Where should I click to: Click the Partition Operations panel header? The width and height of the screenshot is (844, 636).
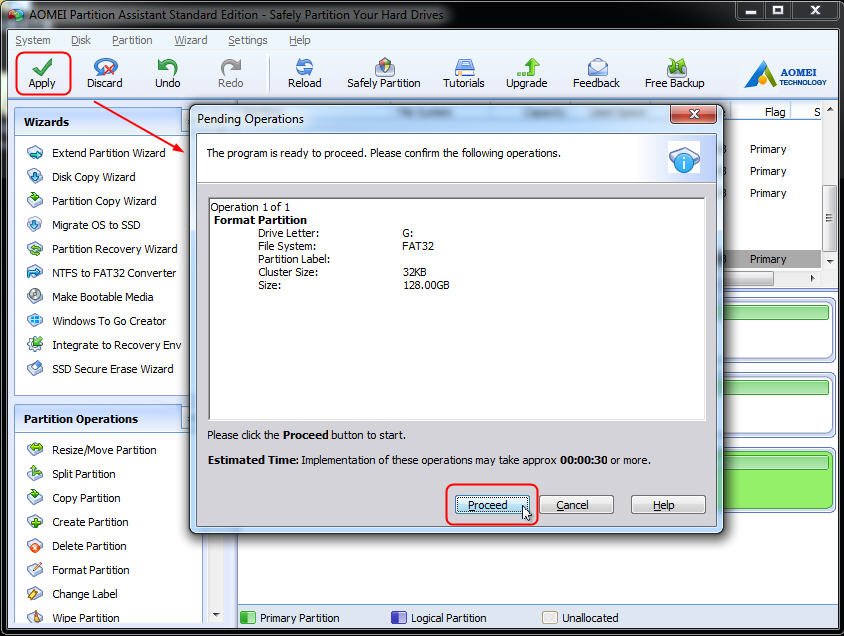point(100,419)
